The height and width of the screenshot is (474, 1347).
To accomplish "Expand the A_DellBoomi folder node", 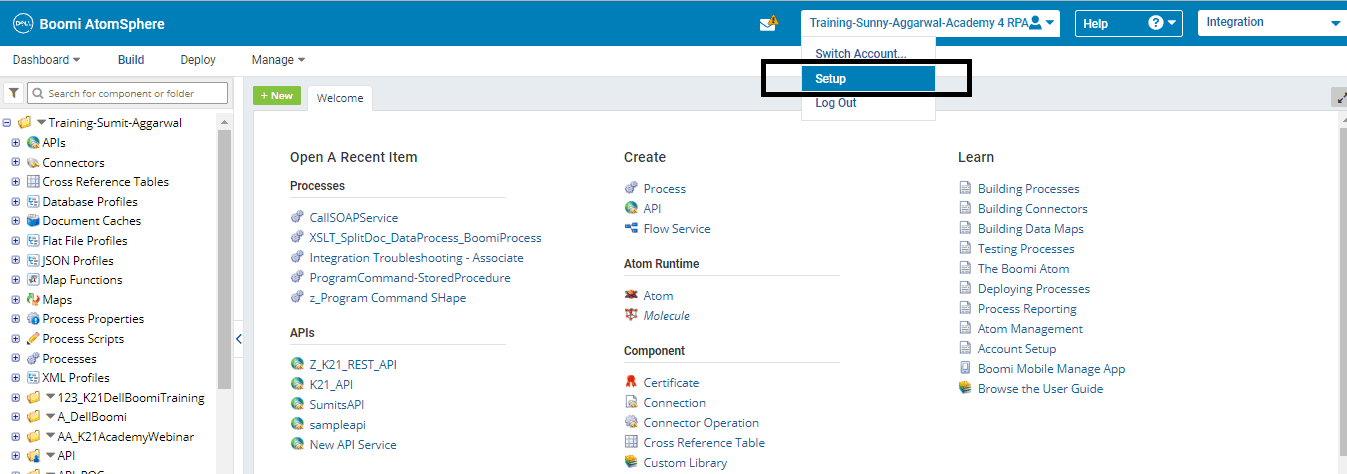I will pos(15,417).
